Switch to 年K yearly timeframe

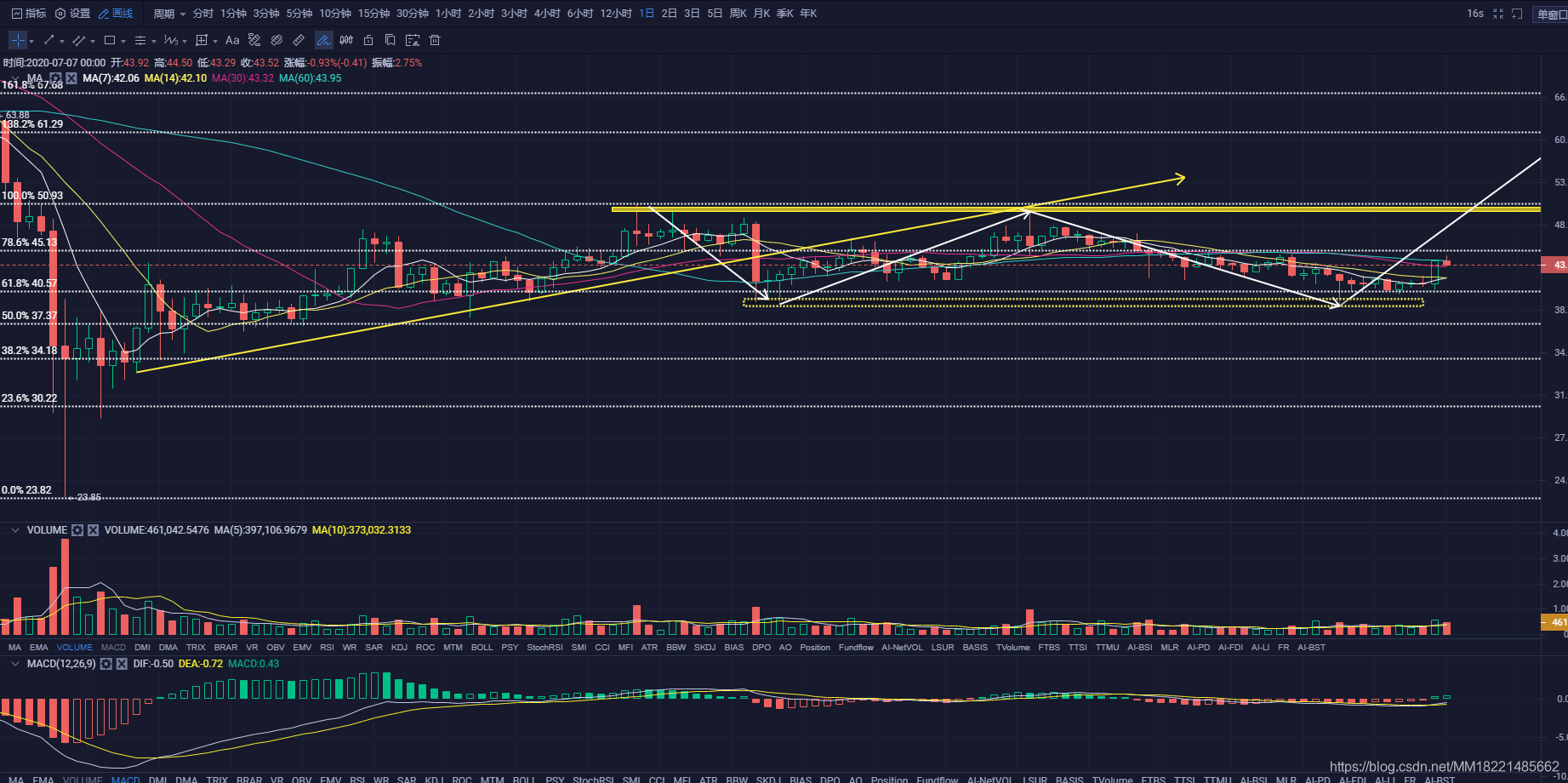point(808,14)
